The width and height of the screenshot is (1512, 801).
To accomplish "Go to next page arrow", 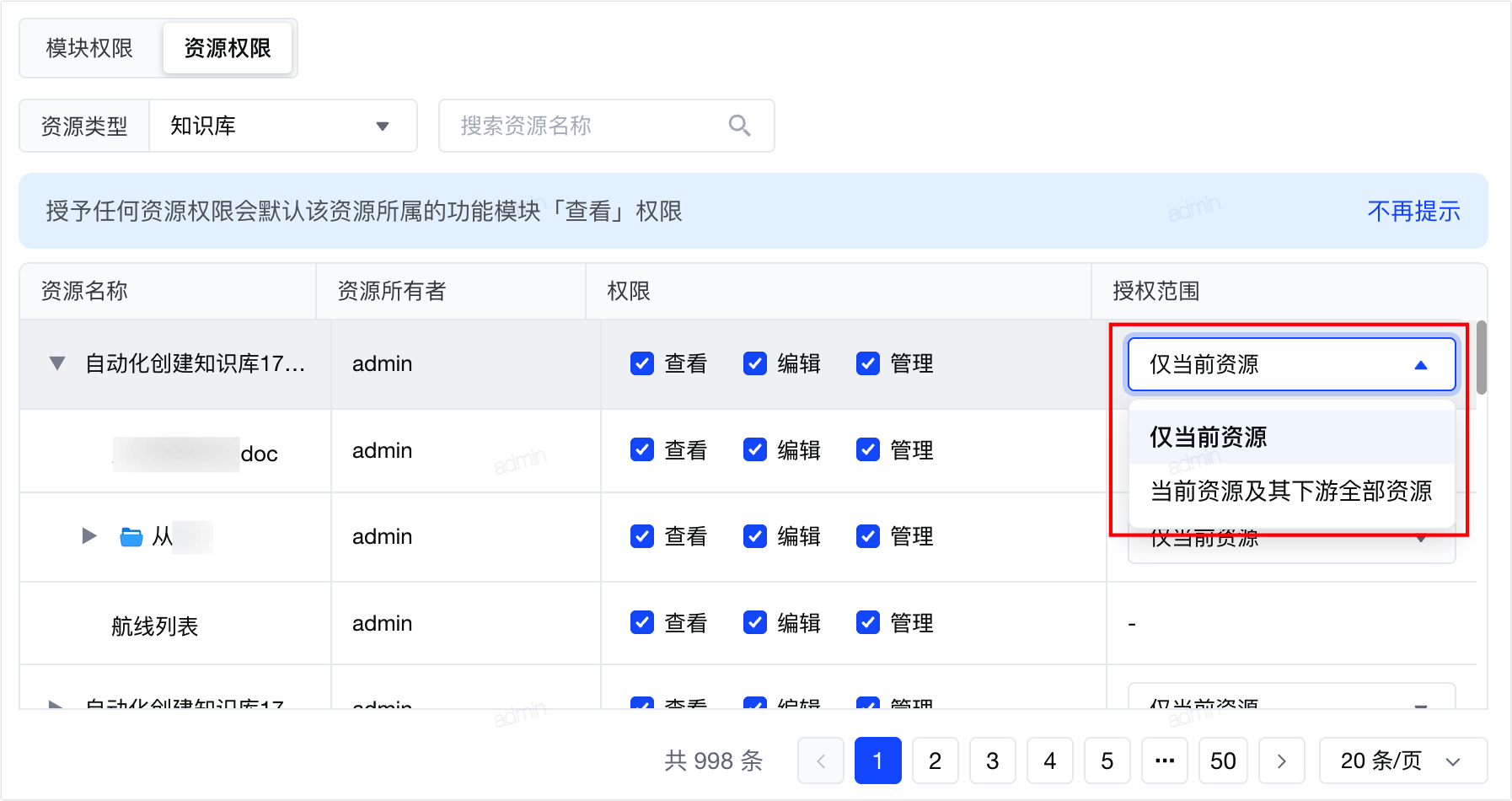I will coord(1282,761).
